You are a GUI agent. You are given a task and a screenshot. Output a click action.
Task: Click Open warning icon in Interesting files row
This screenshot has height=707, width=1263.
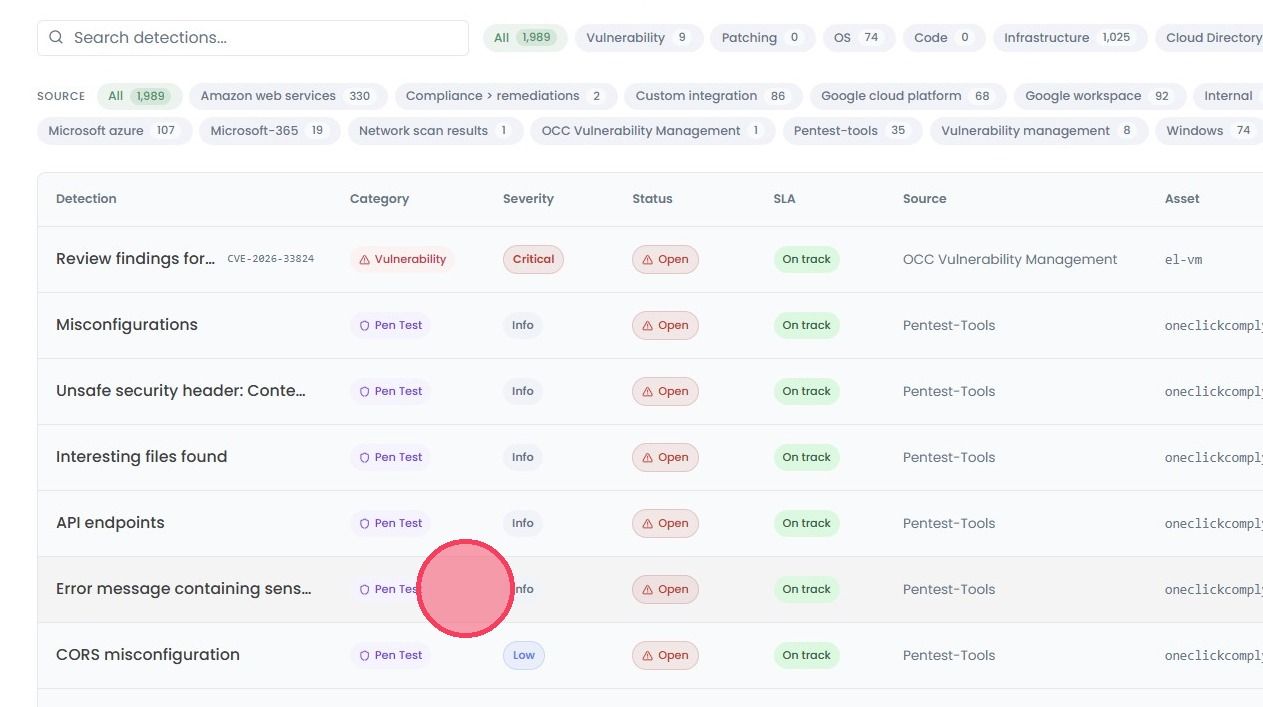(x=648, y=457)
